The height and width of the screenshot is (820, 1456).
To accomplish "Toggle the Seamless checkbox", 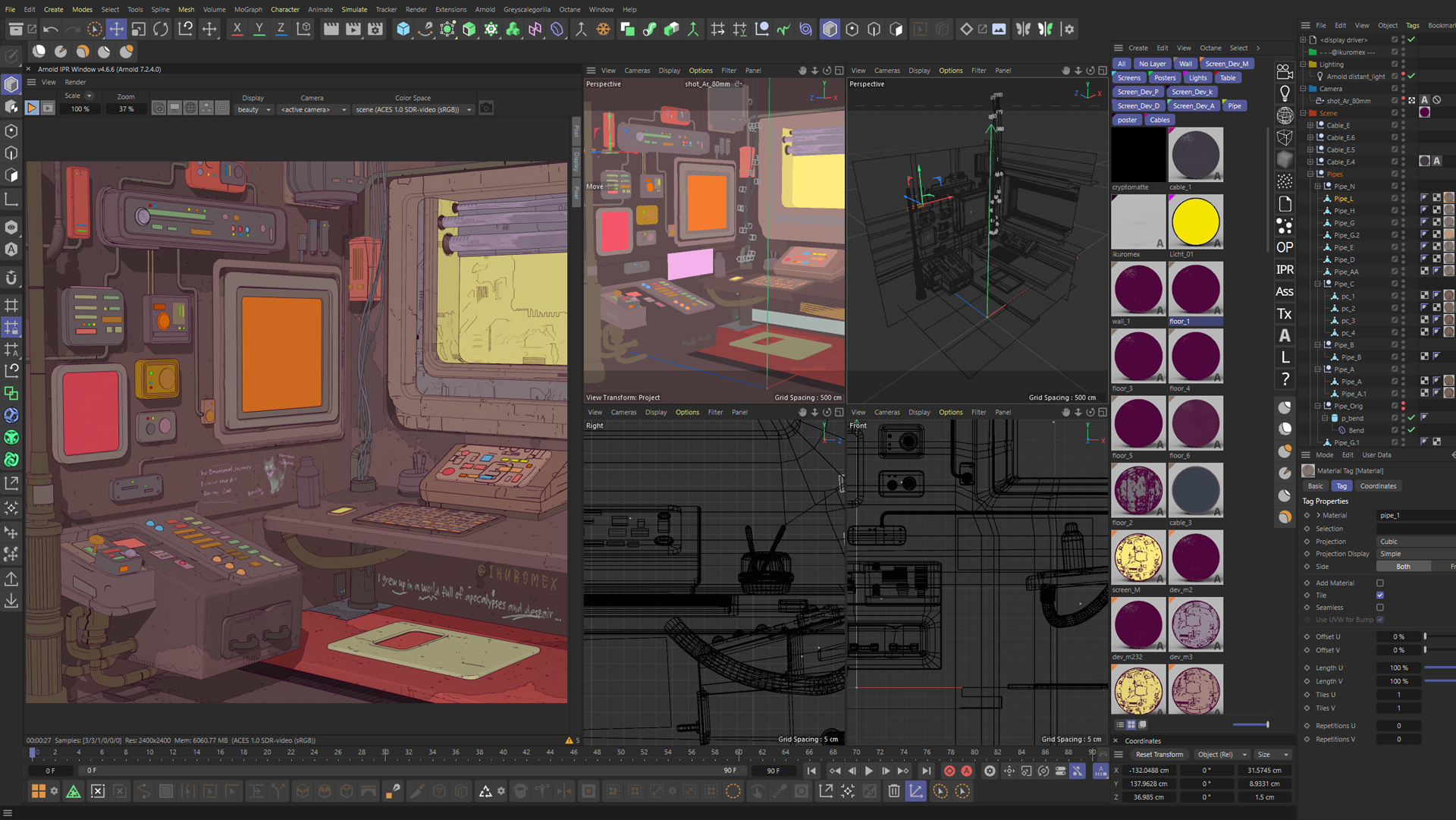I will click(1380, 608).
